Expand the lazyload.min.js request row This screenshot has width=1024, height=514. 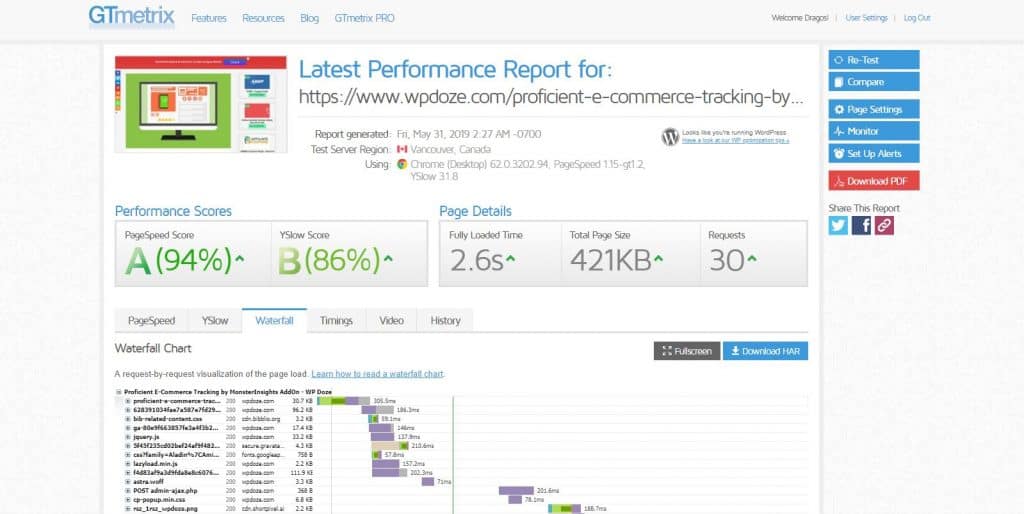point(128,463)
